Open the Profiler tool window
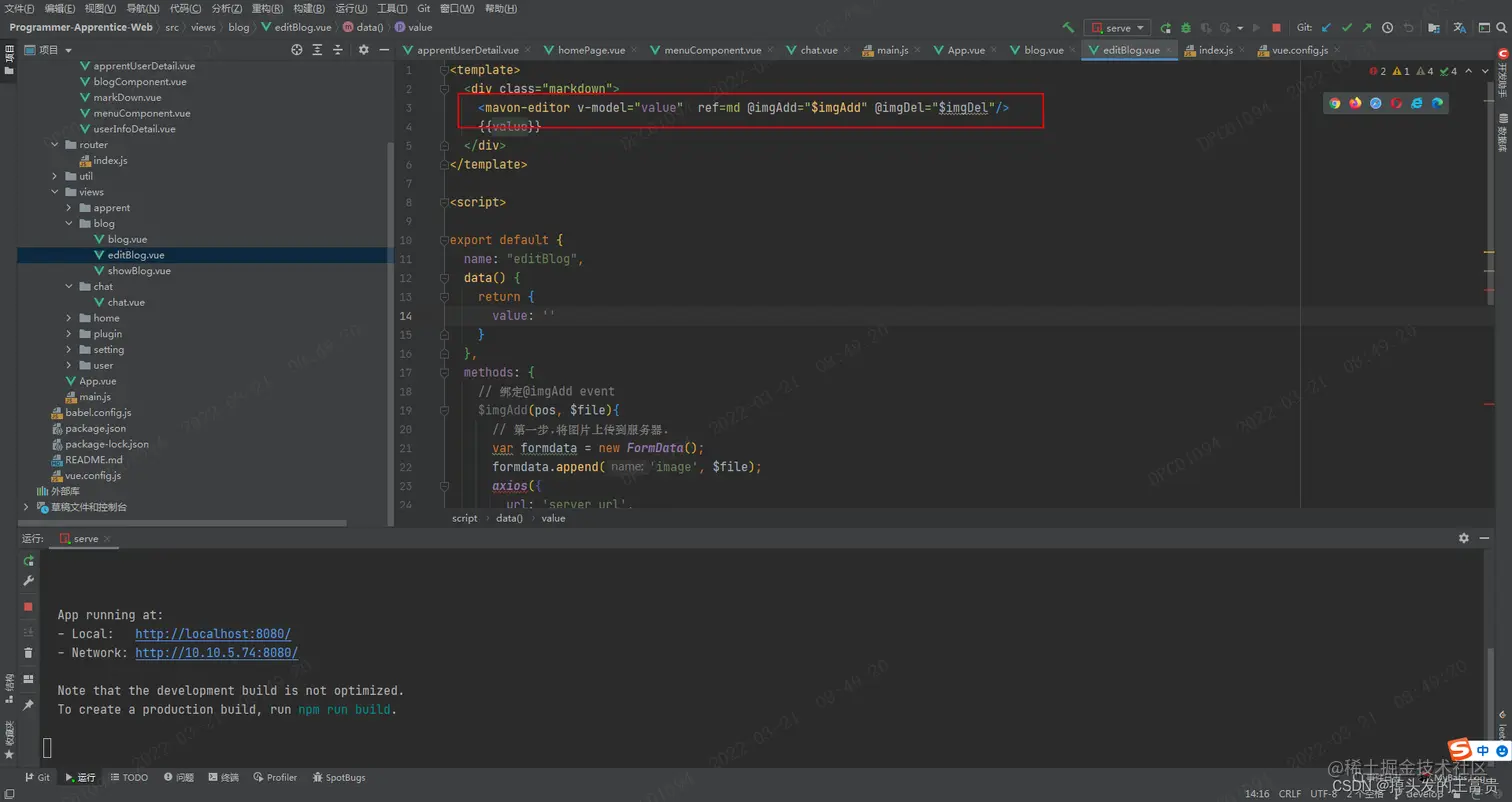Viewport: 1512px width, 802px height. pyautogui.click(x=275, y=777)
